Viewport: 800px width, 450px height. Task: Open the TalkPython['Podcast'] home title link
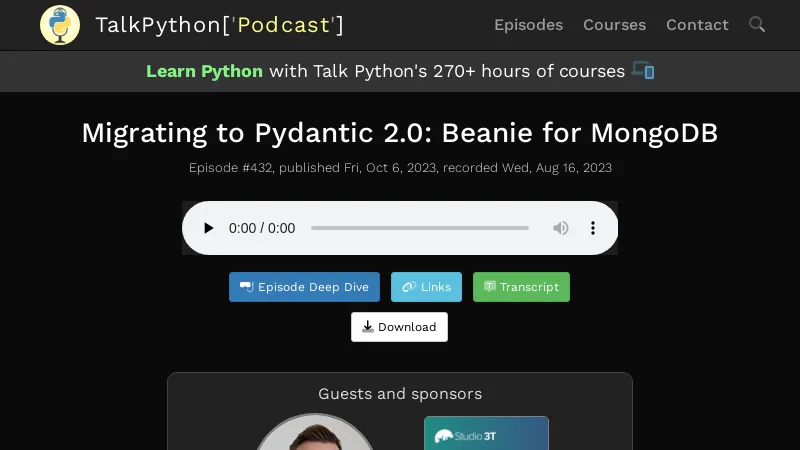[x=219, y=25]
